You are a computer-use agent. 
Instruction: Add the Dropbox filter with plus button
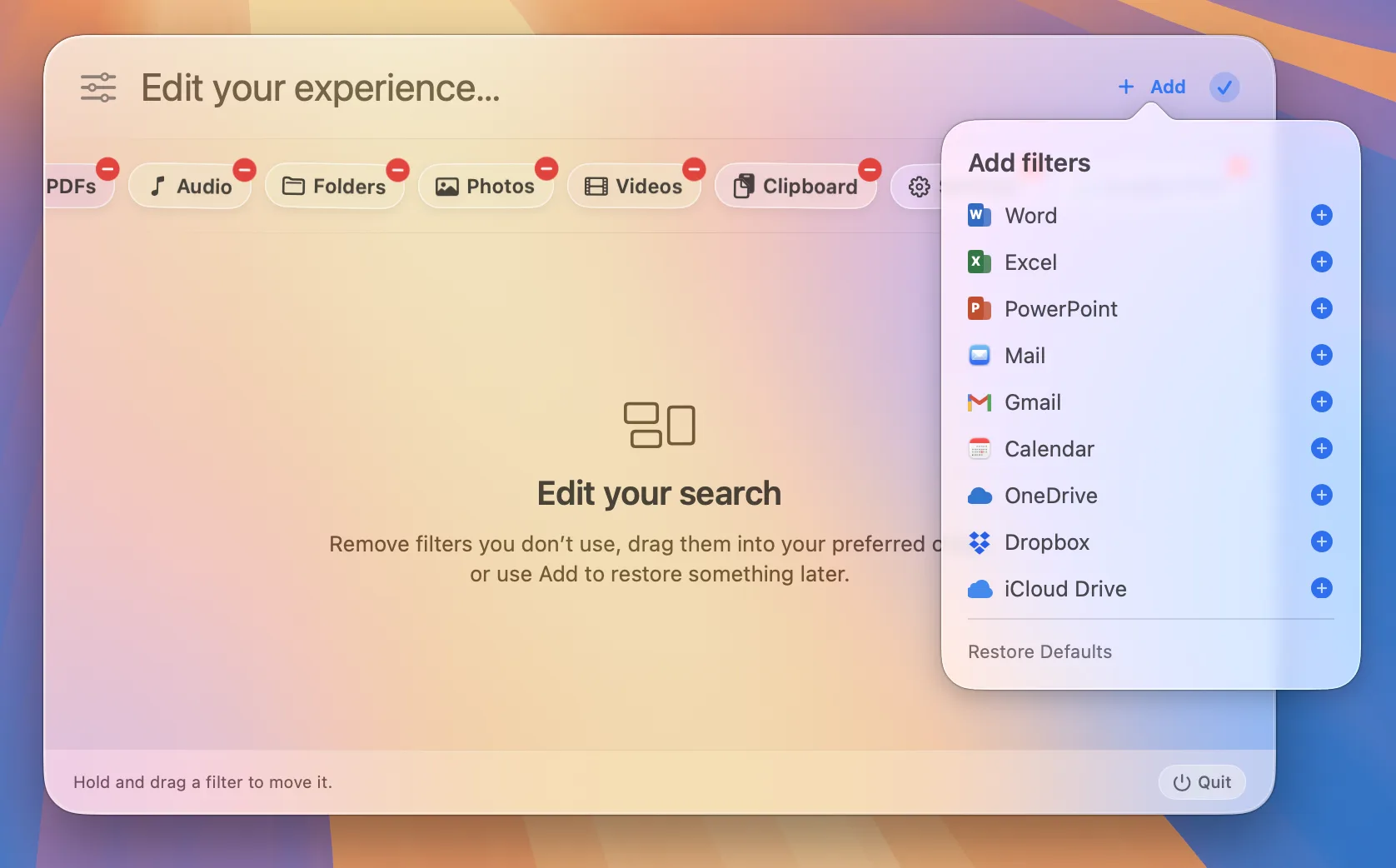(1321, 541)
